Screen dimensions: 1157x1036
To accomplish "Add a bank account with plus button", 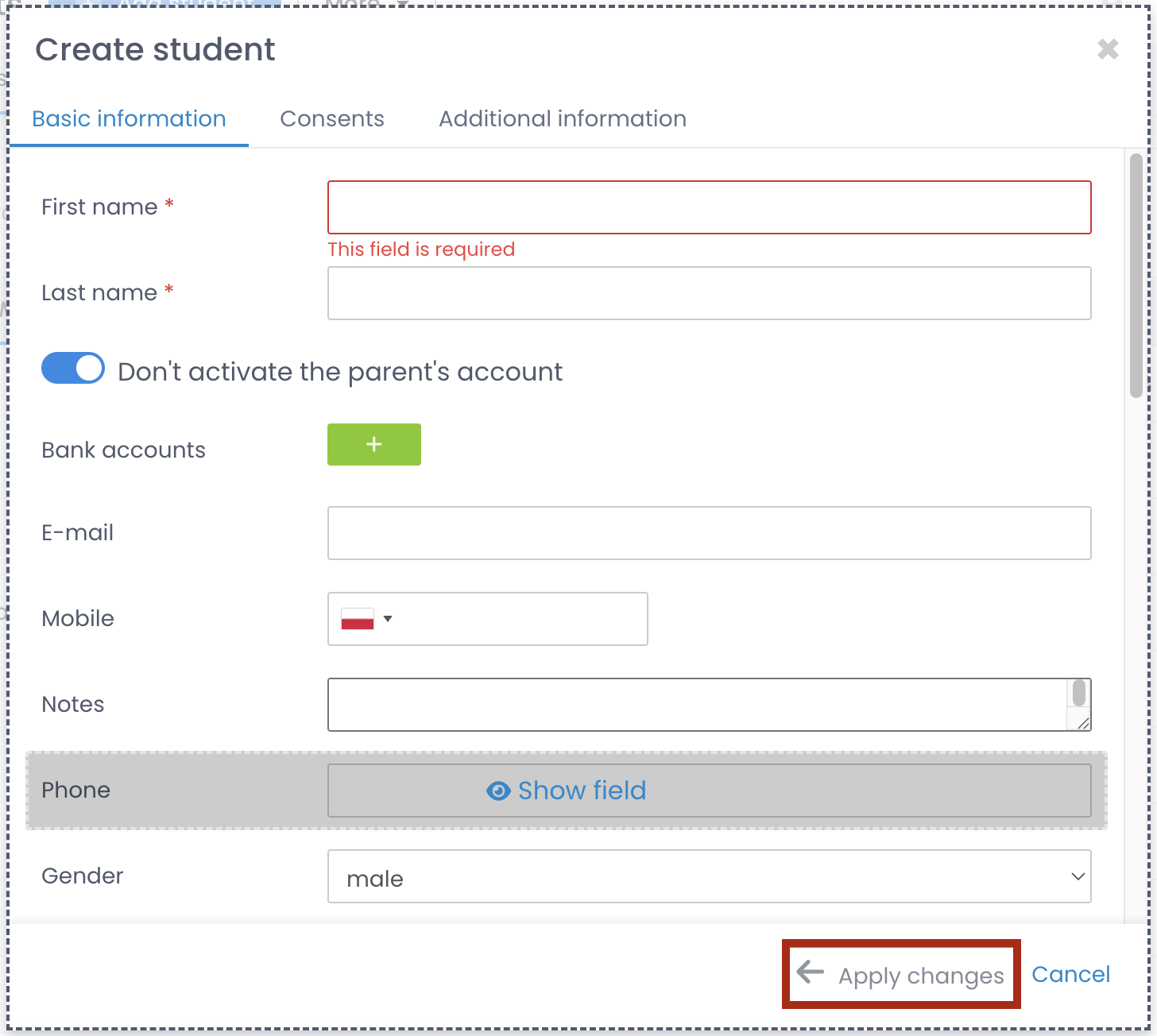I will pos(373,444).
